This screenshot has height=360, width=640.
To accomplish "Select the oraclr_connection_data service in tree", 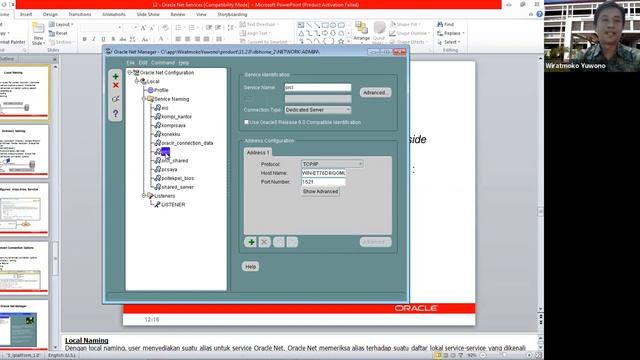I will [187, 143].
